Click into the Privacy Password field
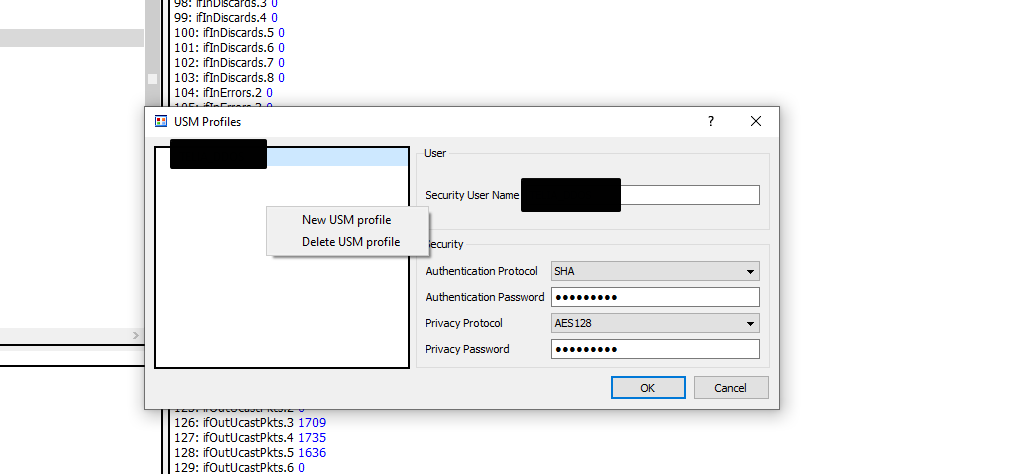Screen dimensions: 1015x474 655,349
